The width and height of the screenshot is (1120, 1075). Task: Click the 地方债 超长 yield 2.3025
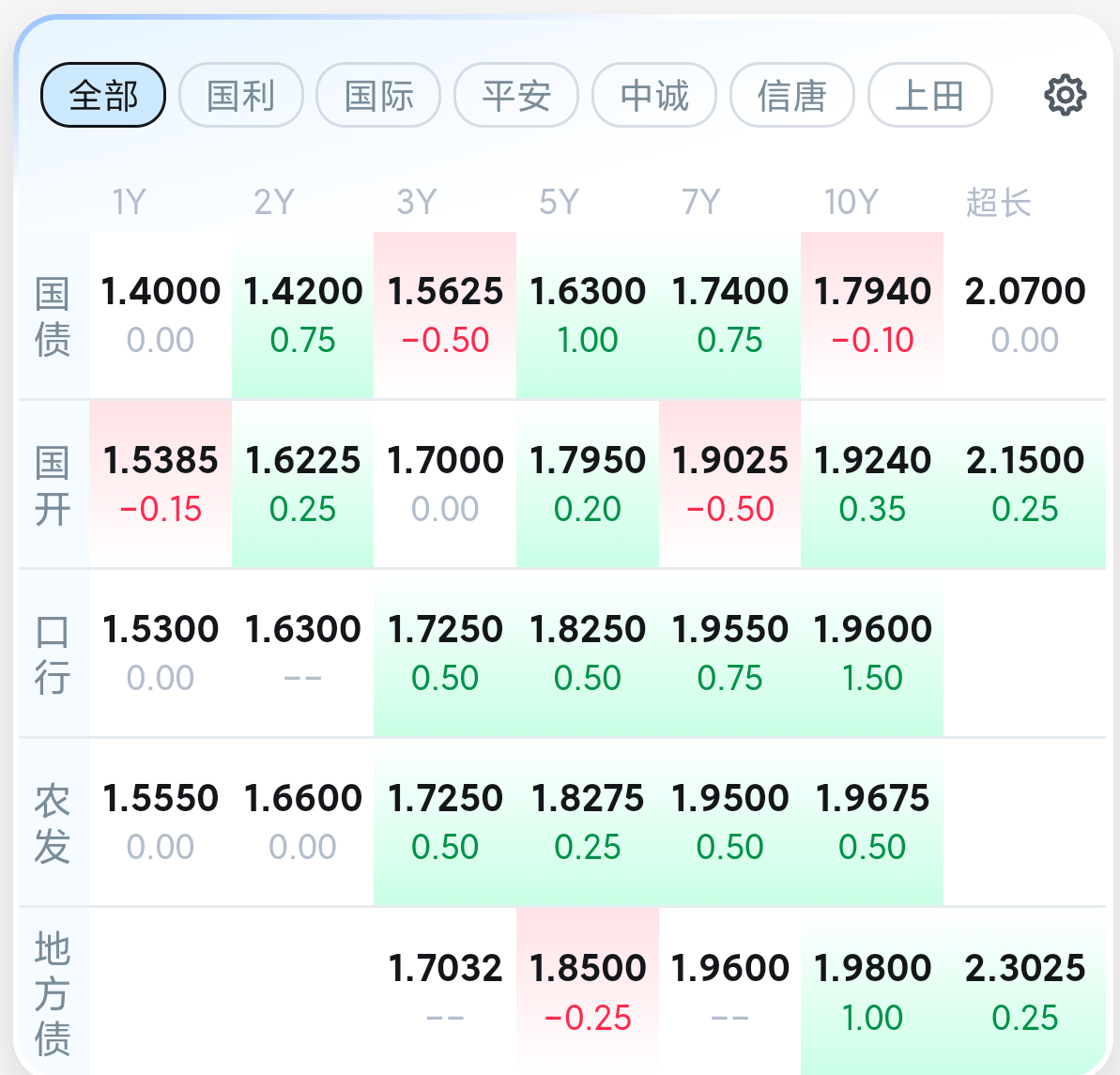1025,991
